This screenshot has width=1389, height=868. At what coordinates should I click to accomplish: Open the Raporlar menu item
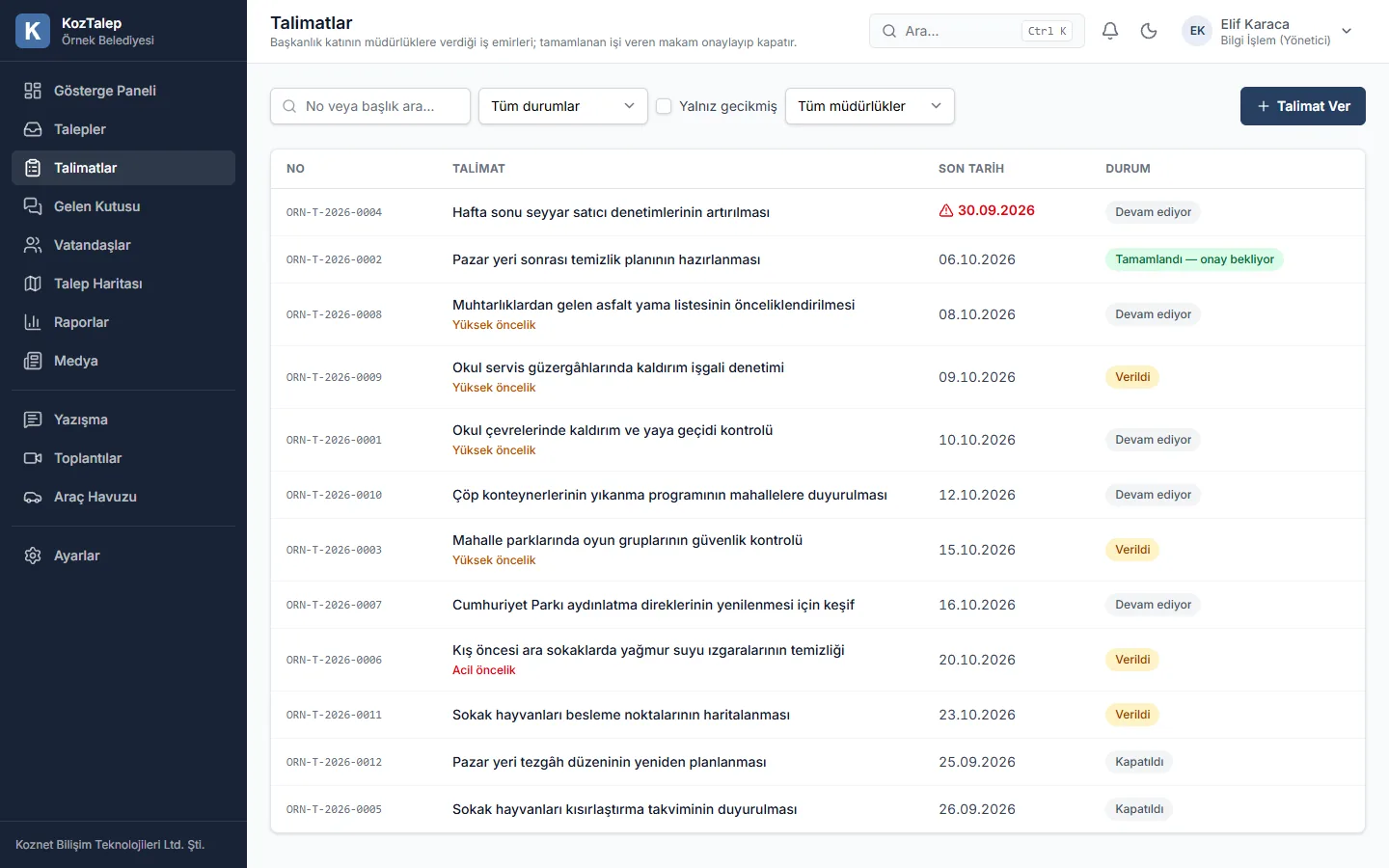click(123, 322)
